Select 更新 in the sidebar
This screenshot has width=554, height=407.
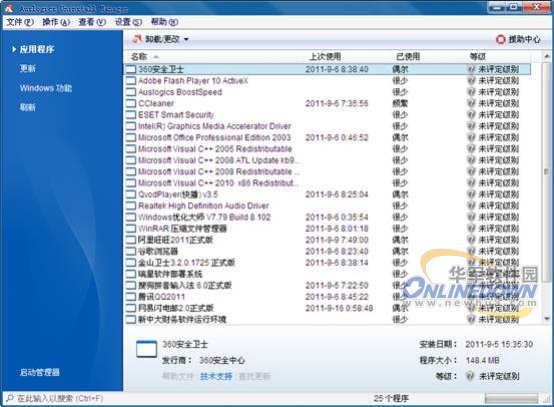pos(28,68)
